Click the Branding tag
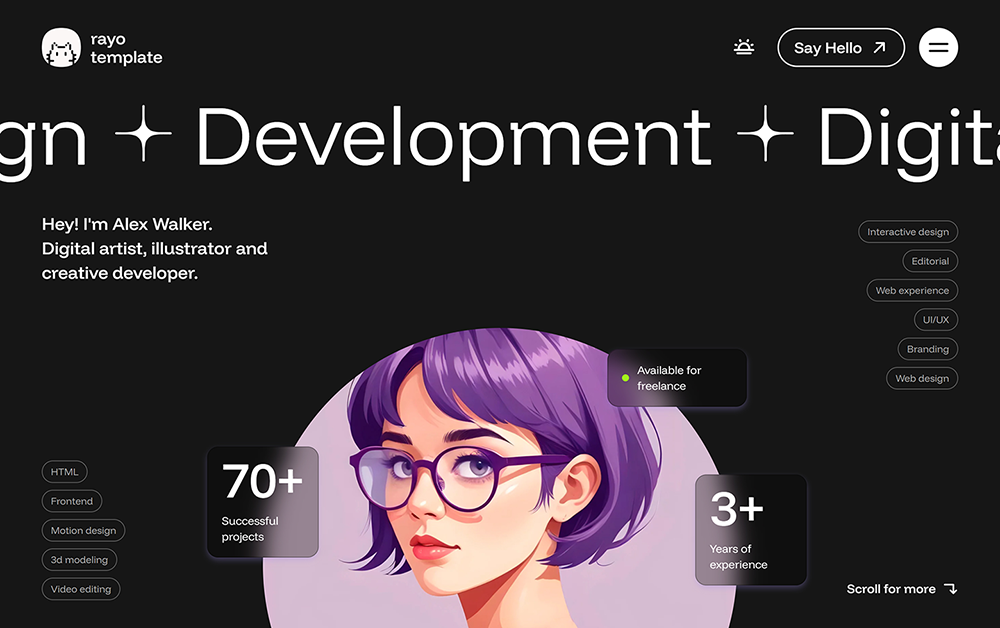Image resolution: width=1000 pixels, height=628 pixels. click(x=927, y=349)
